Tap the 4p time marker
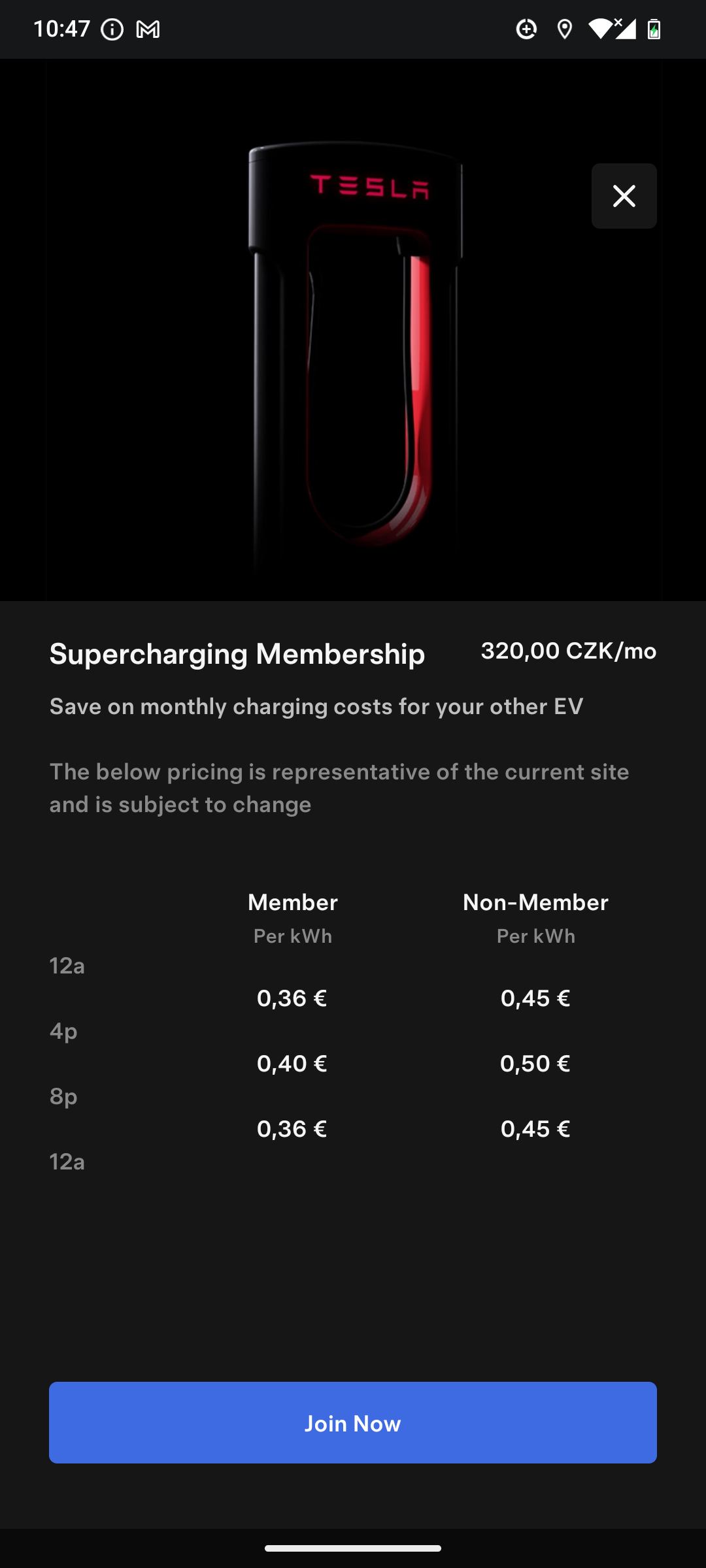Screen dimensions: 706x1568 [x=63, y=1032]
